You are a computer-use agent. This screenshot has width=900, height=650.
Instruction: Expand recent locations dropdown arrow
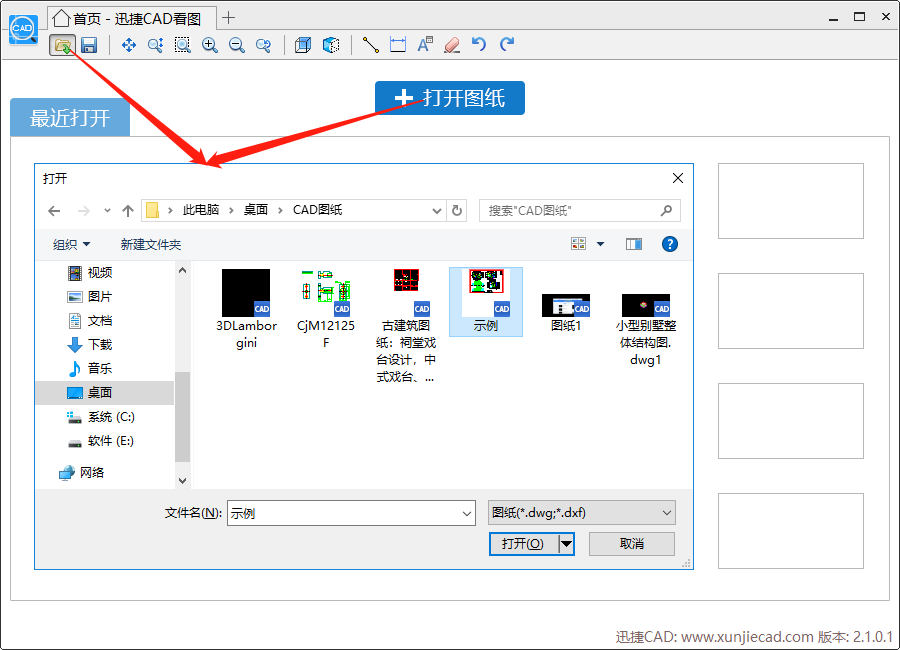(107, 211)
